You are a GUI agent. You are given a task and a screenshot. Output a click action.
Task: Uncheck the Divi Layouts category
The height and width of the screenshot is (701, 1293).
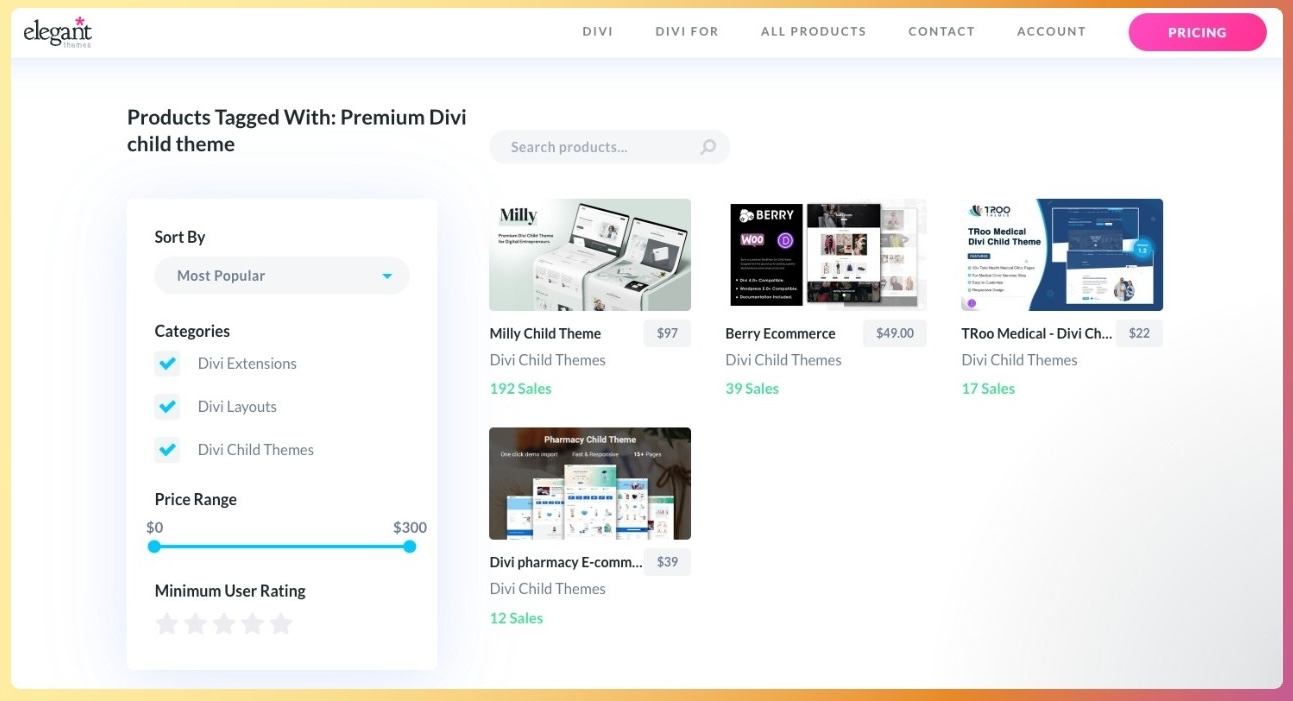(167, 407)
